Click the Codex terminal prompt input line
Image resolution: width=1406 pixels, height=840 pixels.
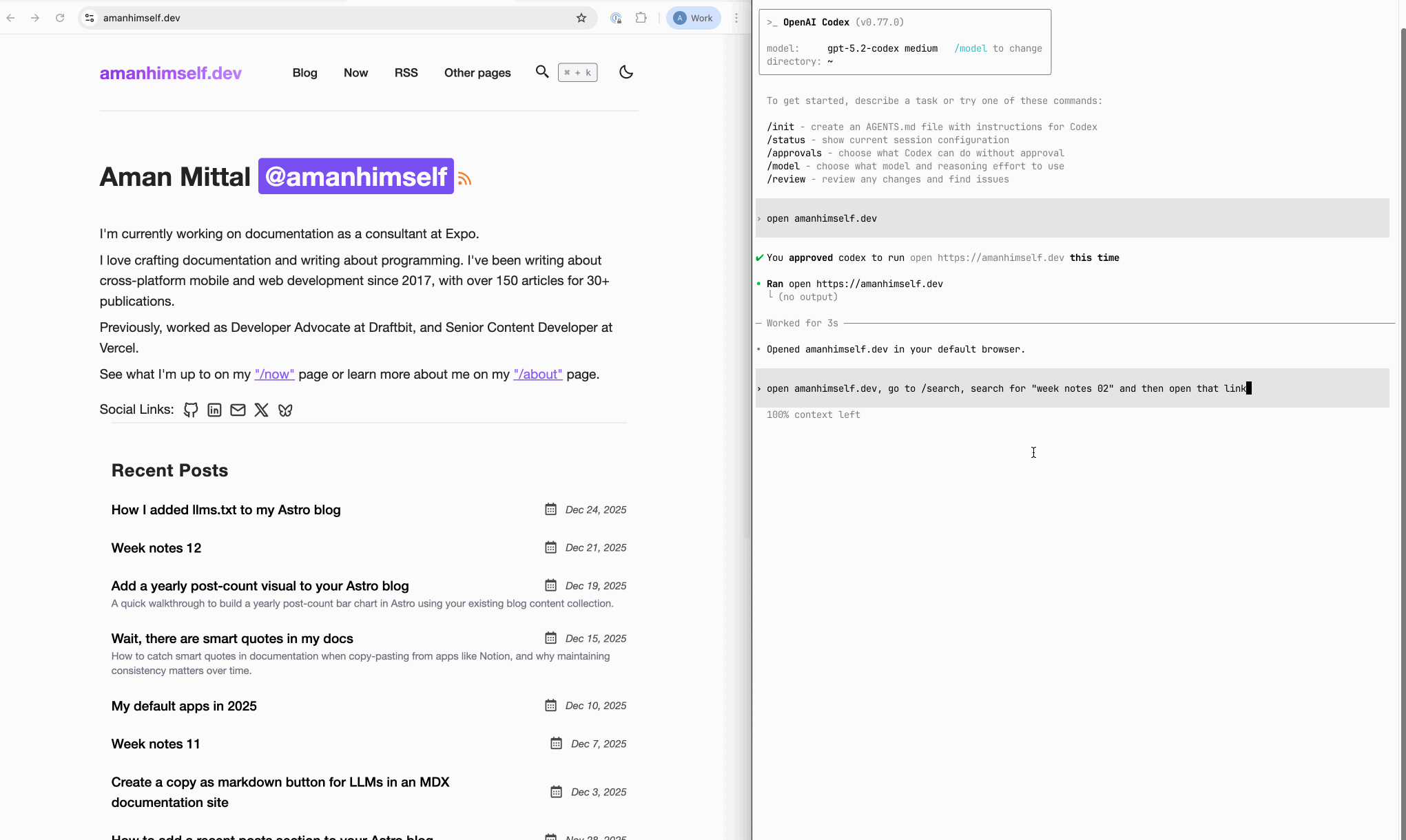point(1006,389)
